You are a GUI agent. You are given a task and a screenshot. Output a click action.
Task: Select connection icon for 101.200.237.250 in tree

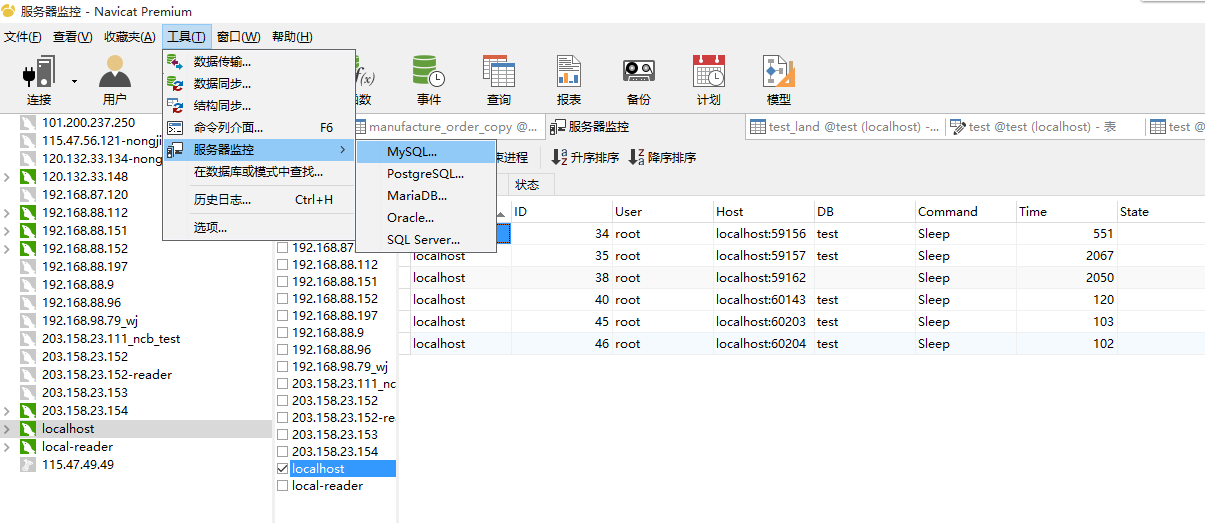[28, 123]
